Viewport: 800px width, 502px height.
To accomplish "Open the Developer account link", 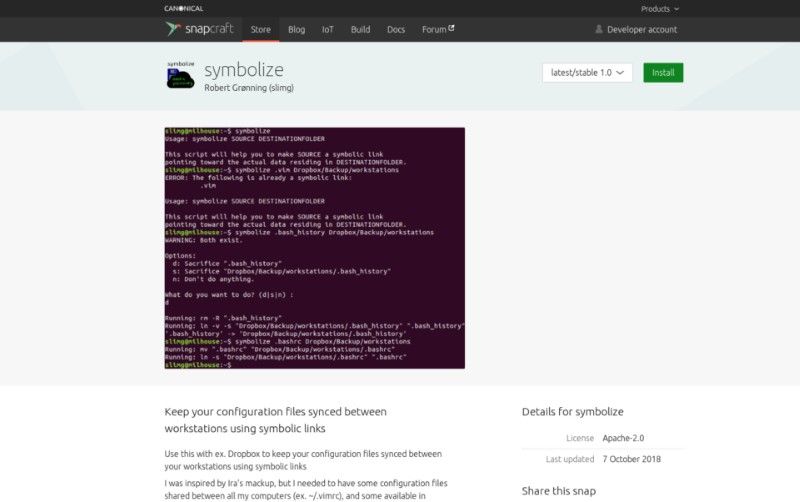I will 641,30.
